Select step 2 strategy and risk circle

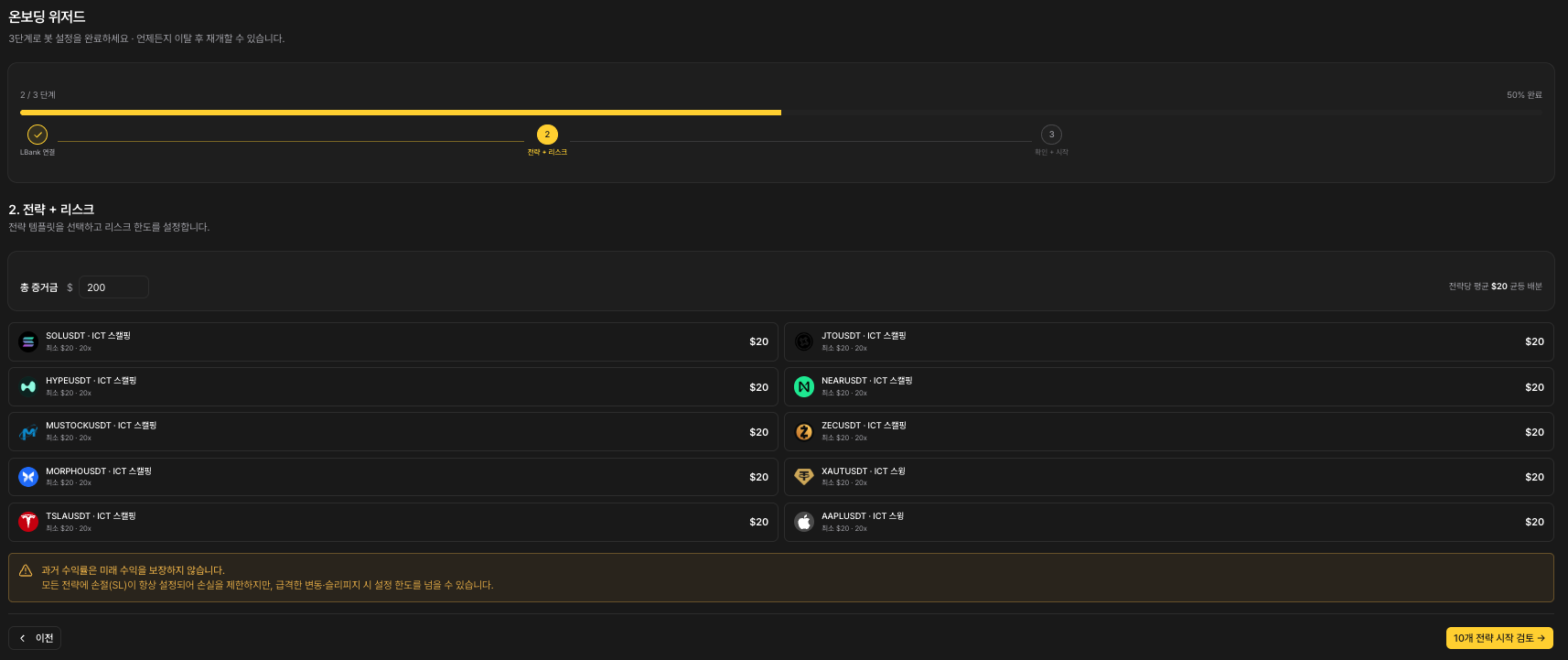coord(547,135)
